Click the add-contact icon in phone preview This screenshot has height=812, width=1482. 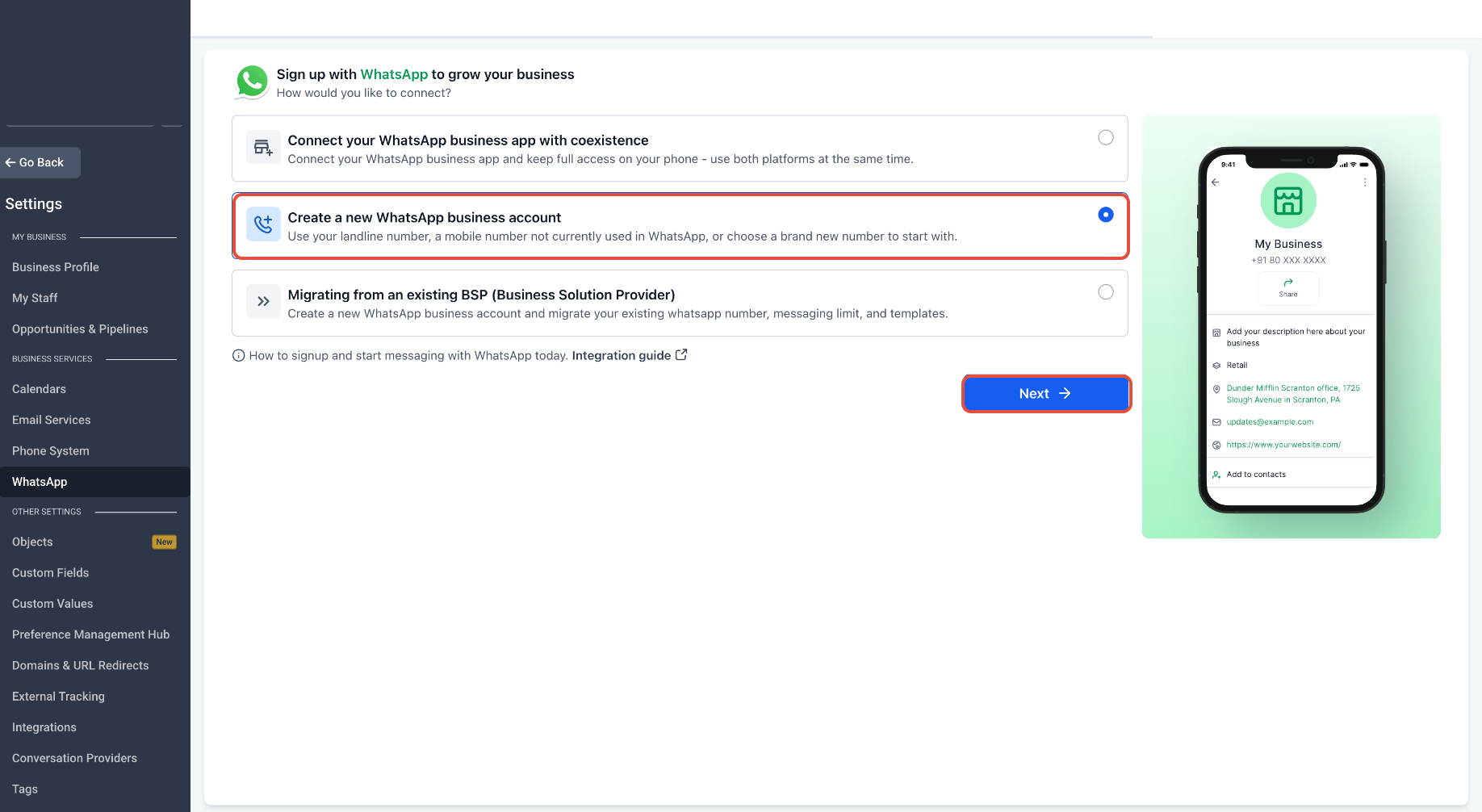pos(1216,475)
